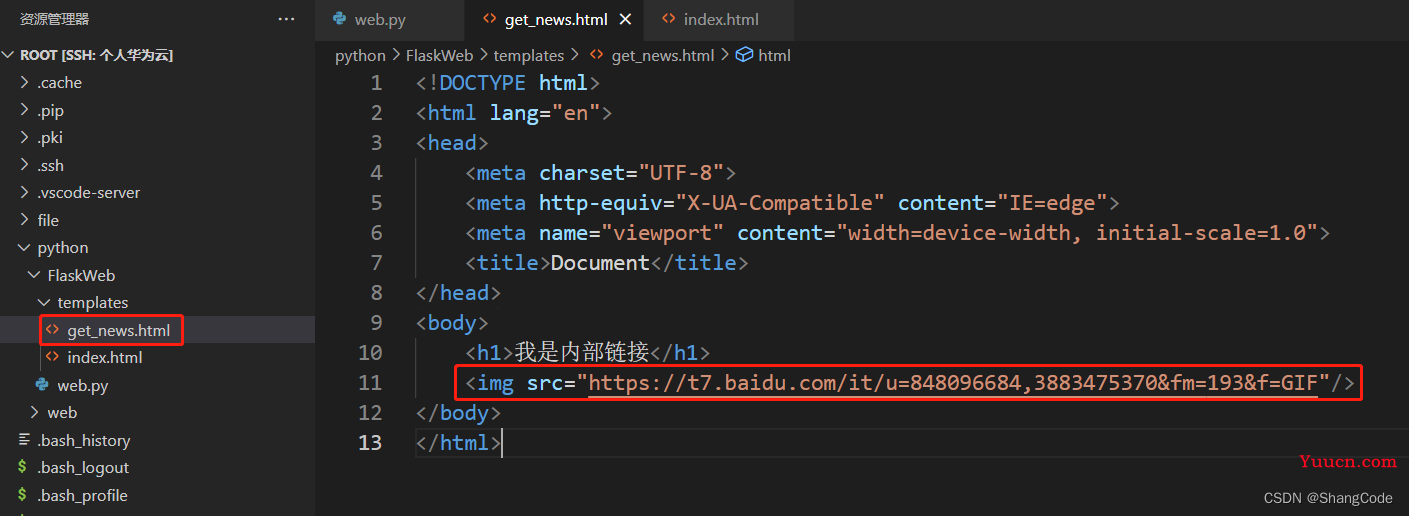The image size is (1409, 516).
Task: Click the HTML file icon beside index.html in tree
Action: point(52,357)
